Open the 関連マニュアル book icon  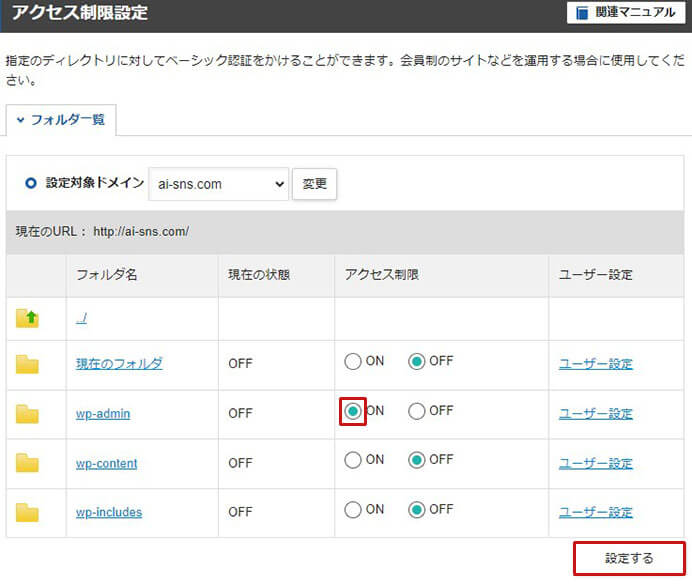(582, 13)
